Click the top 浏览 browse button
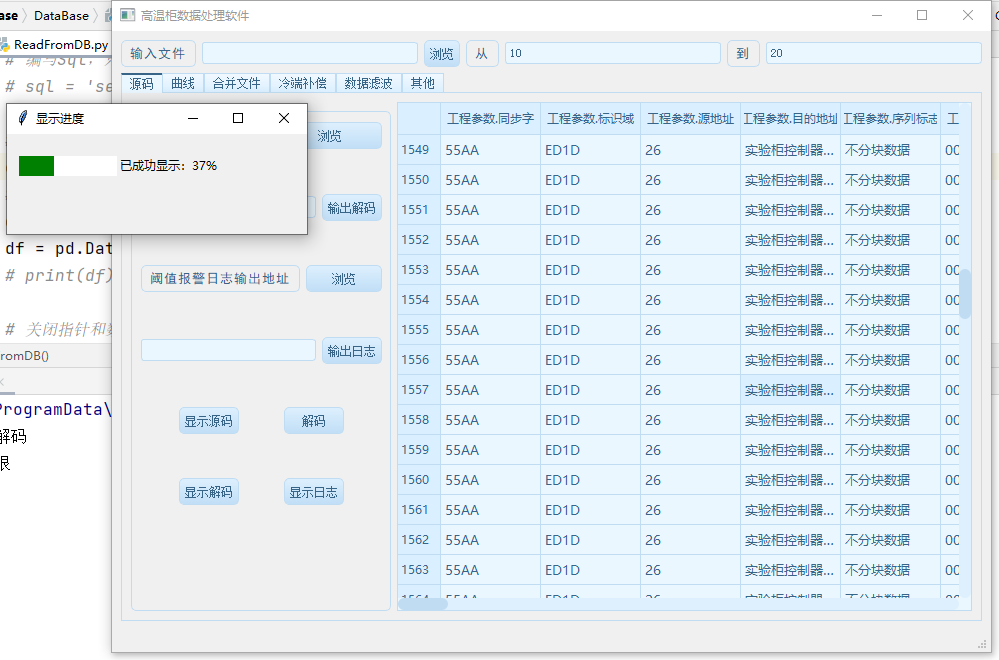999x660 pixels. pos(443,52)
